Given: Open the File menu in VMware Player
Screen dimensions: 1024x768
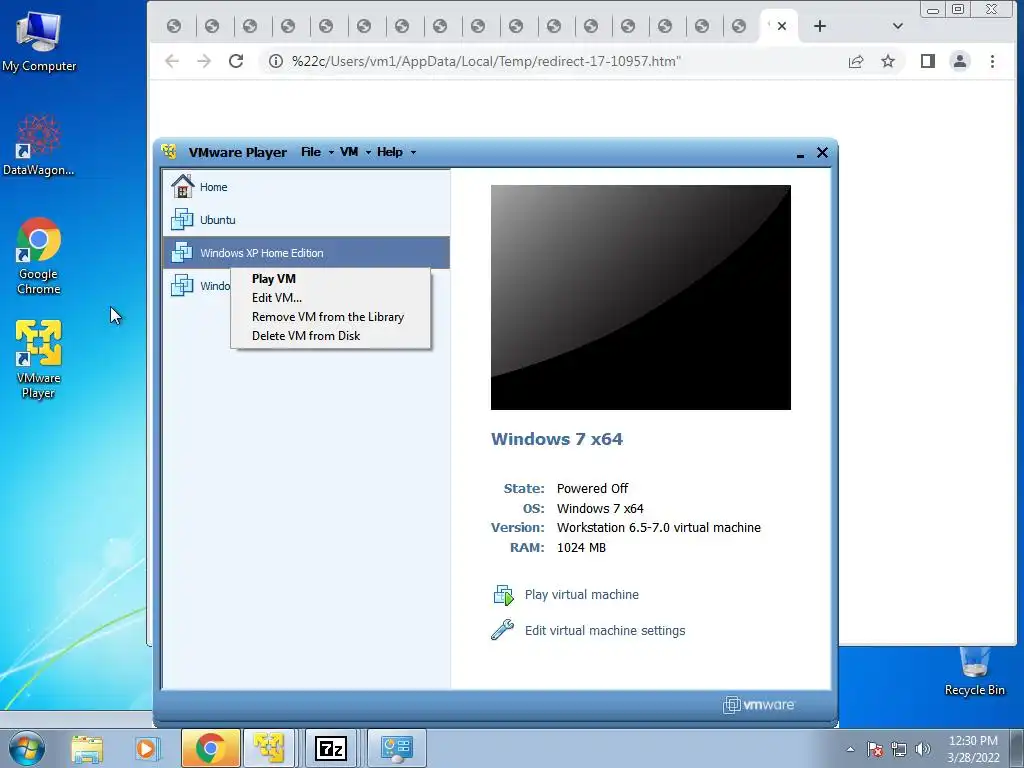Looking at the screenshot, I should 317,152.
